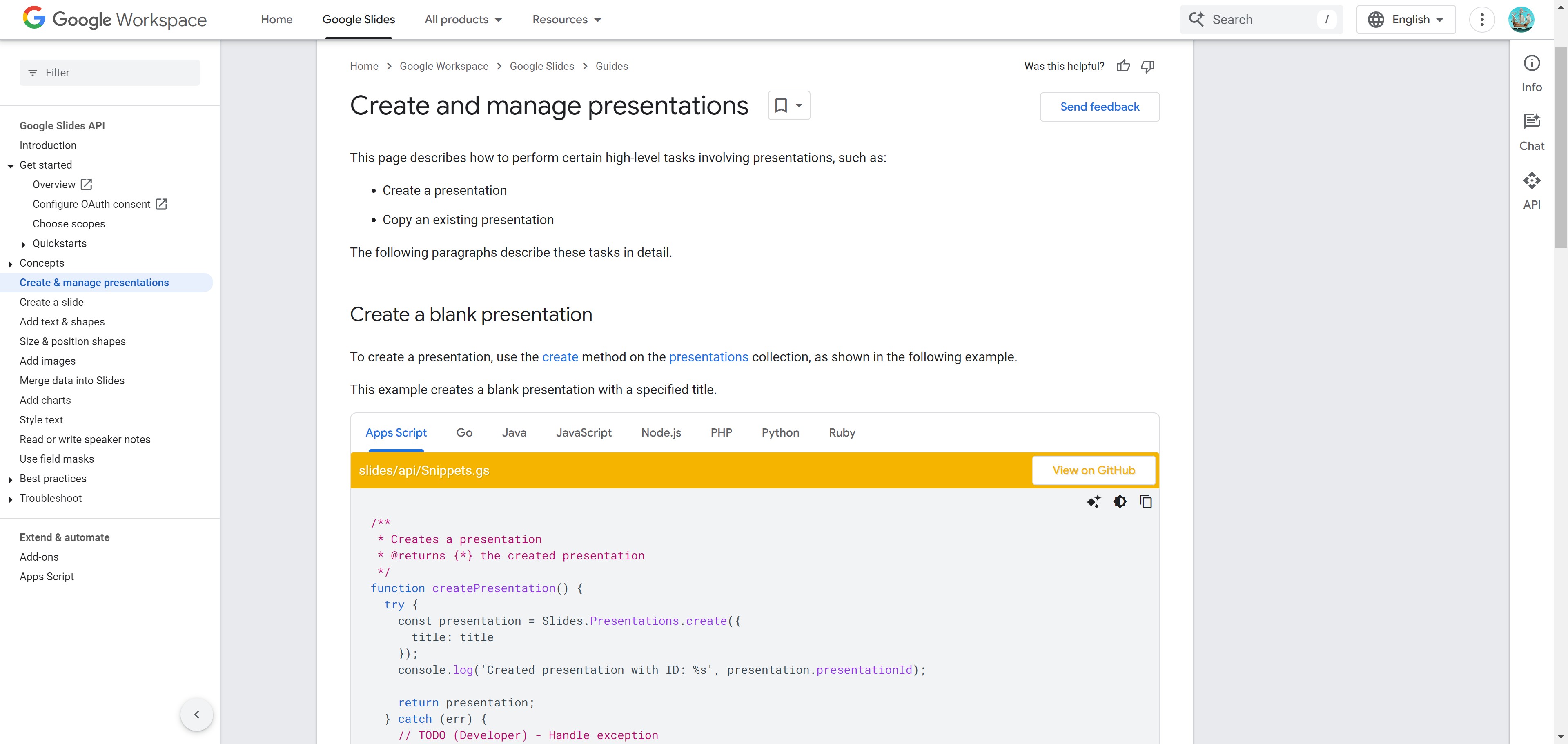Open the three-dot more options menu
The width and height of the screenshot is (1568, 744).
[1482, 20]
